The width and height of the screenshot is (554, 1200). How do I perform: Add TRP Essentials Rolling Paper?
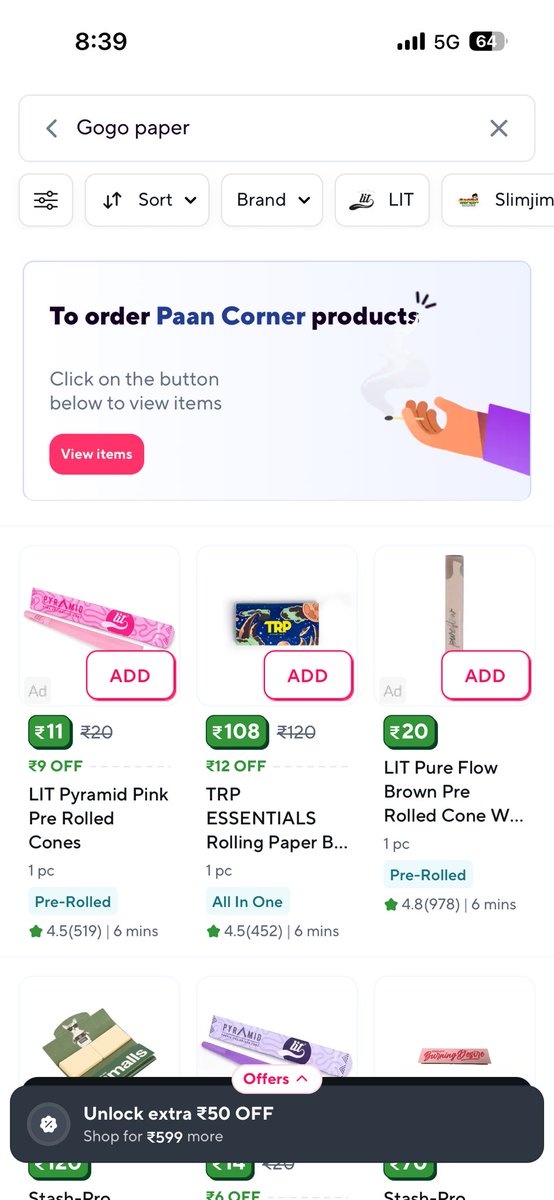[x=308, y=676]
